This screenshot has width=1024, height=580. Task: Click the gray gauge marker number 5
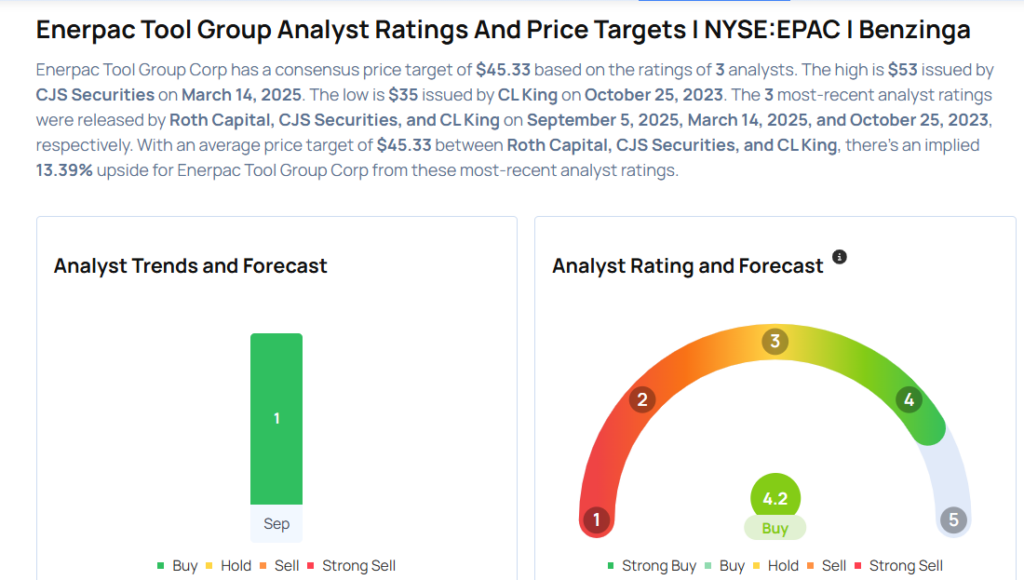[953, 520]
